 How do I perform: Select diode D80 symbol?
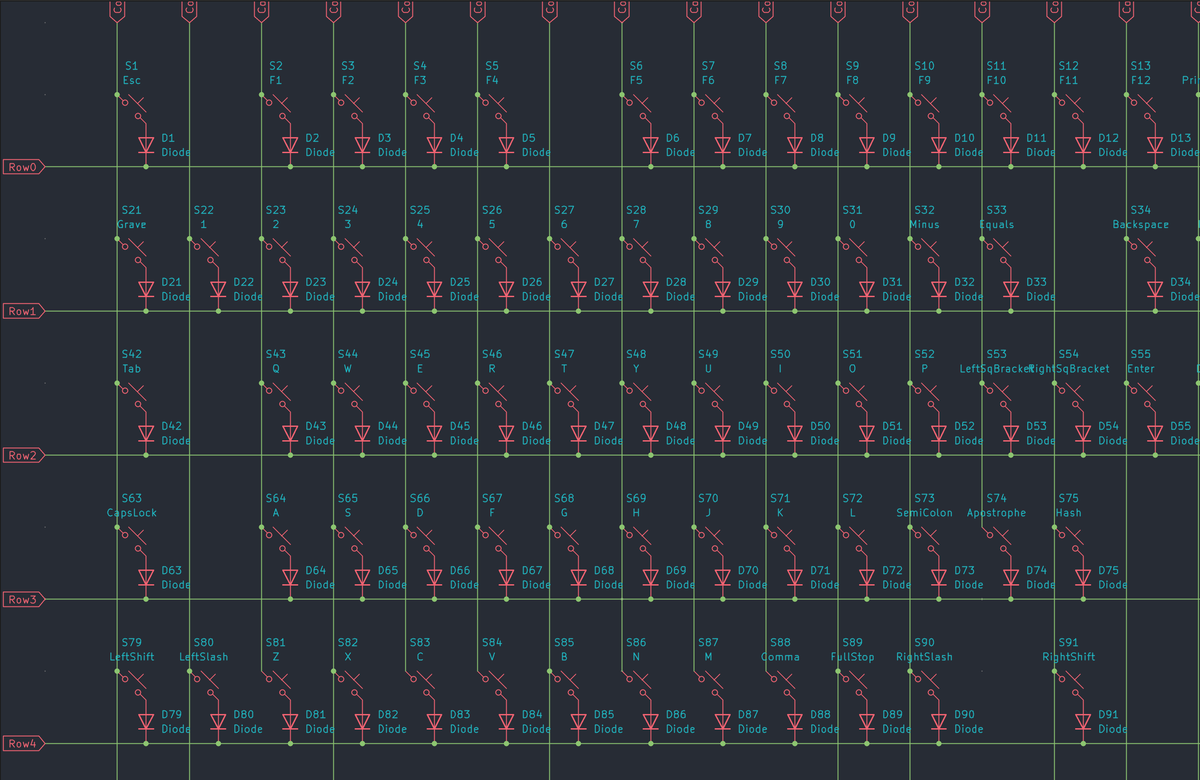(218, 721)
